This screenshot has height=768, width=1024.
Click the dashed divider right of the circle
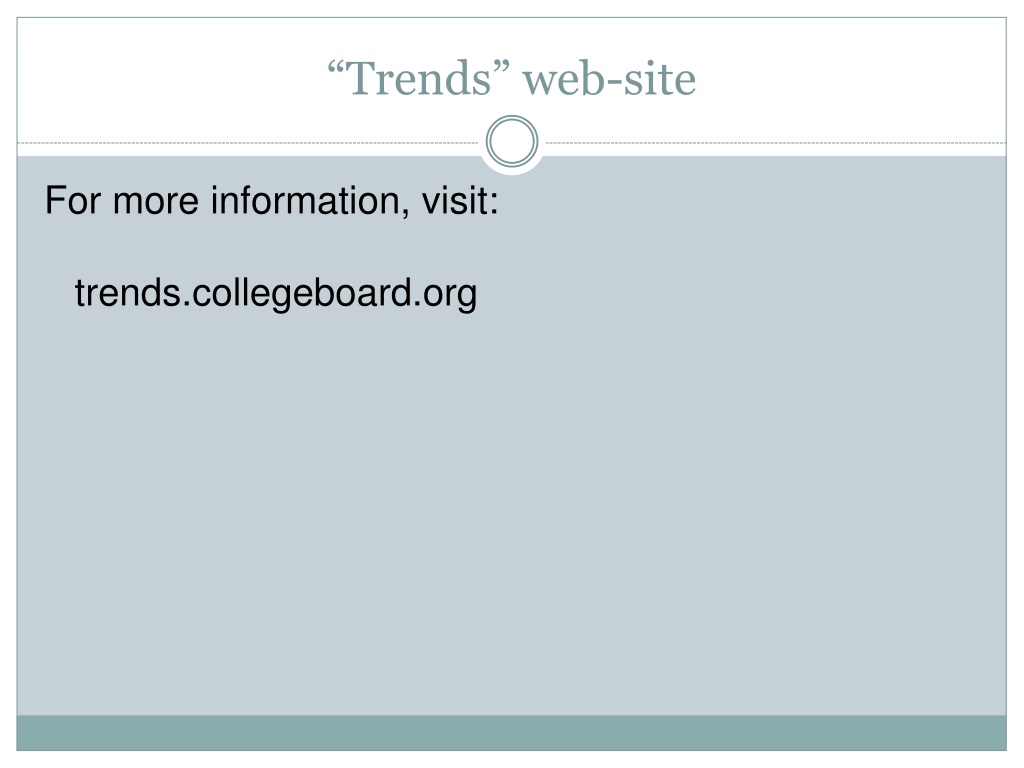click(776, 142)
